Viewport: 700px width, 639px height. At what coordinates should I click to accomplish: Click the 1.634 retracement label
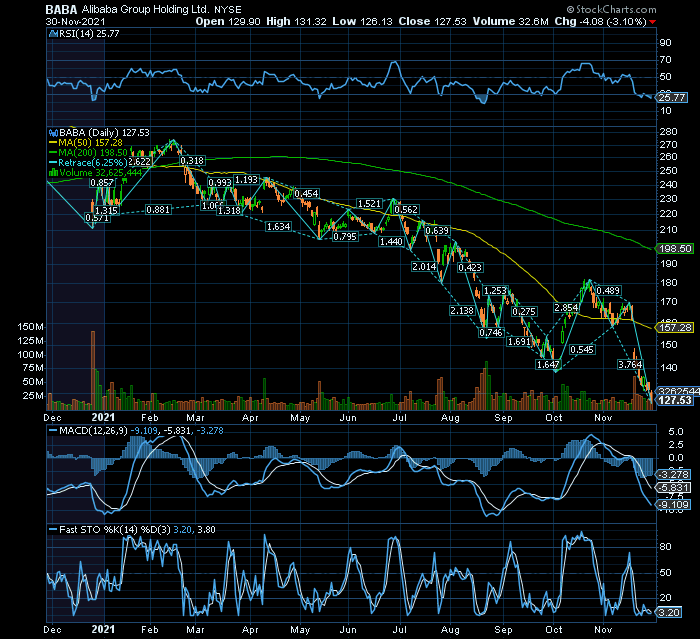click(x=279, y=227)
